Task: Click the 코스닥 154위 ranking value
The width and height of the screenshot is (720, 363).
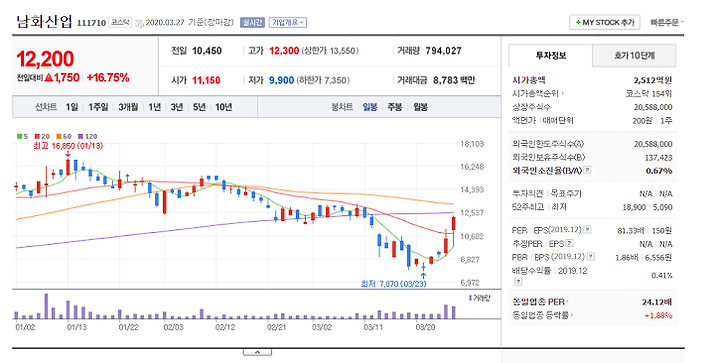Action: point(649,94)
